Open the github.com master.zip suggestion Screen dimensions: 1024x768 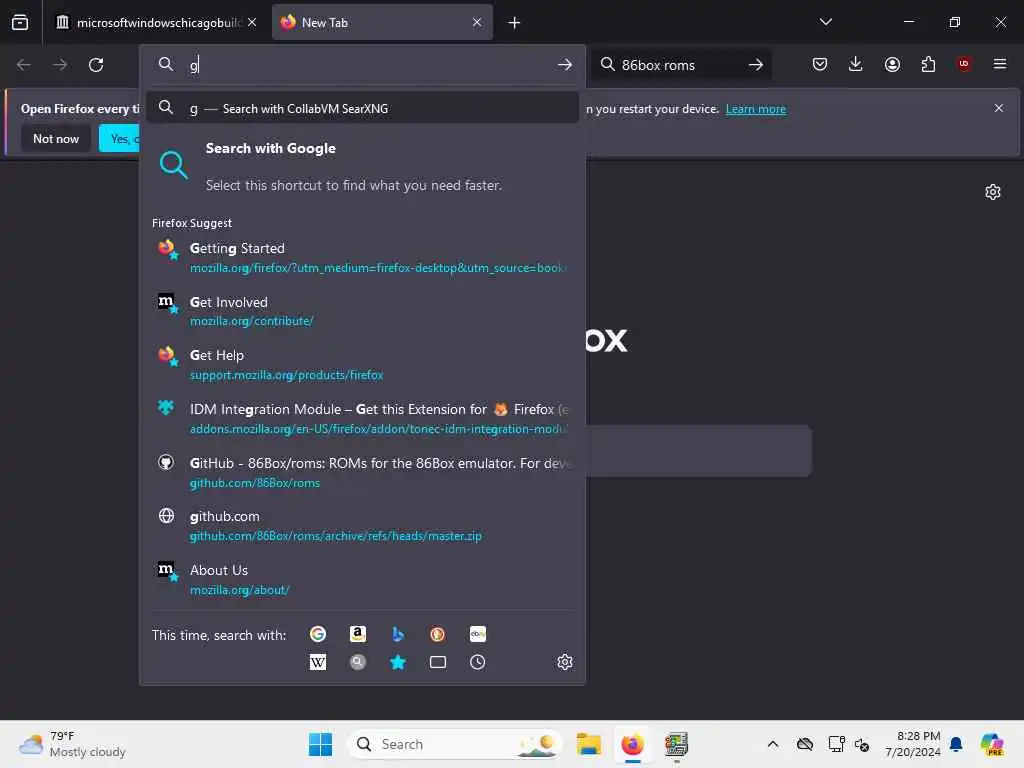click(362, 526)
